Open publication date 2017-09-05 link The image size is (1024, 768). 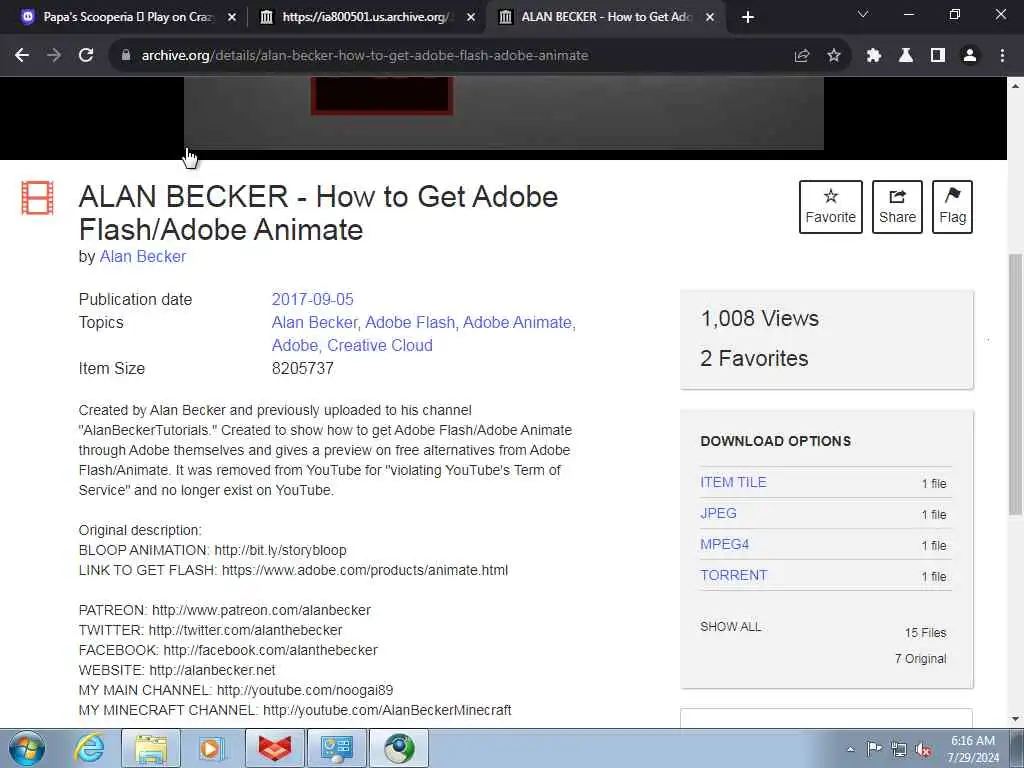click(x=312, y=299)
